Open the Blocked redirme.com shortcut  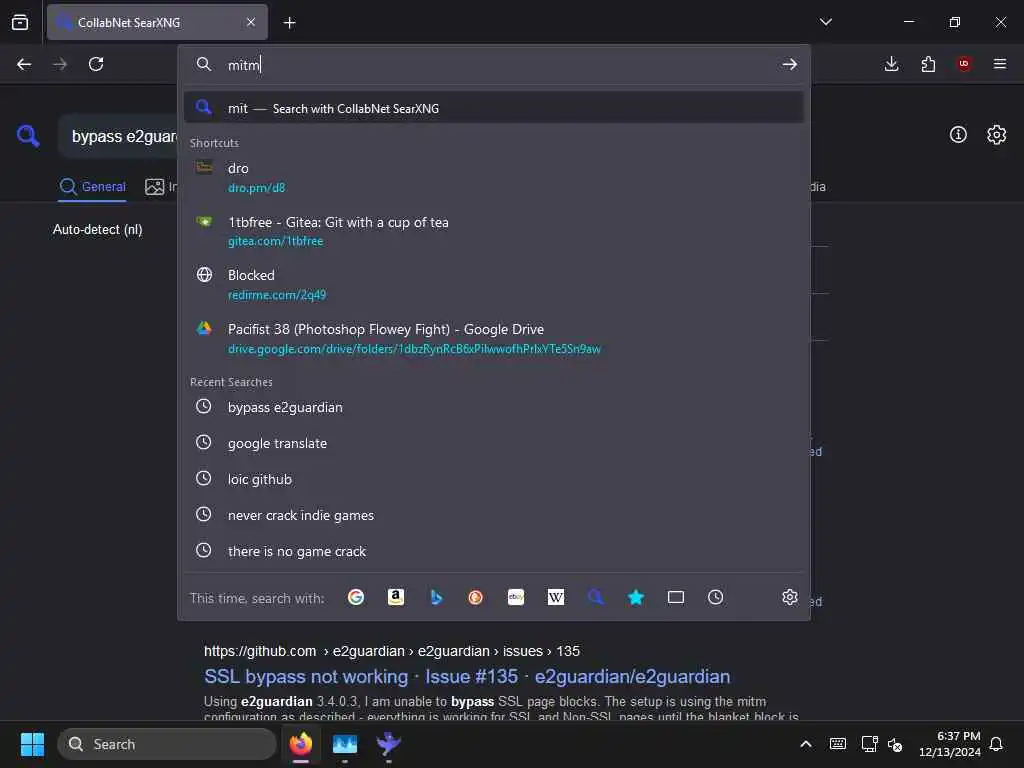tap(494, 284)
